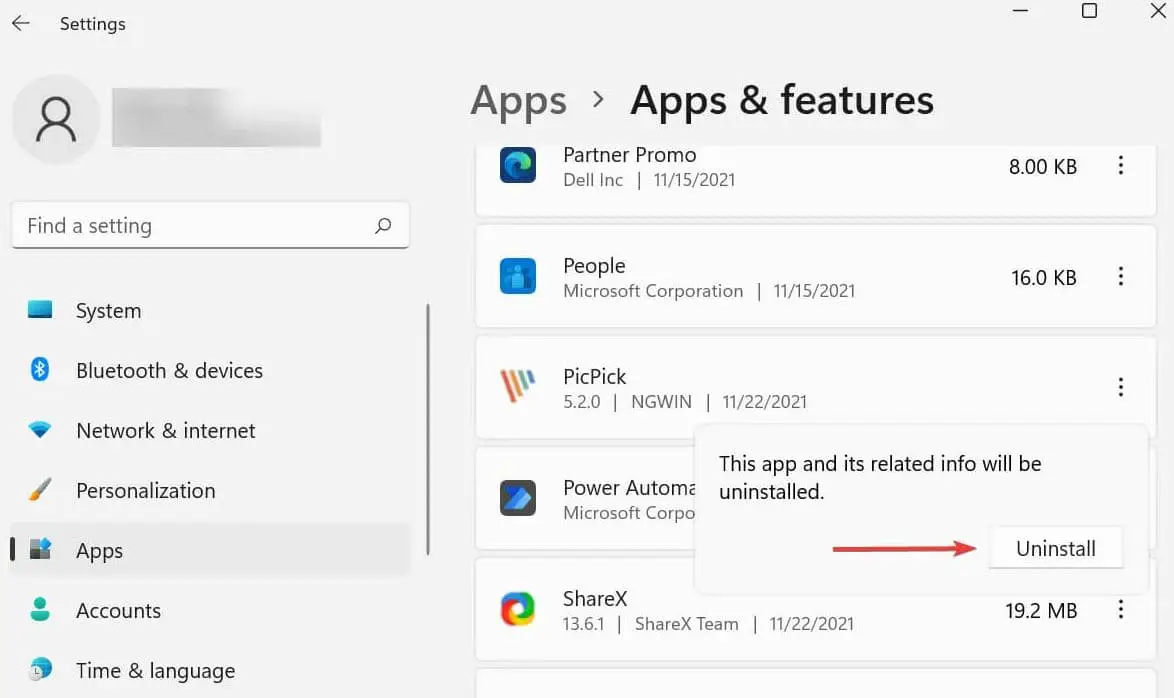
Task: Click the Accounts icon in sidebar
Action: point(38,610)
